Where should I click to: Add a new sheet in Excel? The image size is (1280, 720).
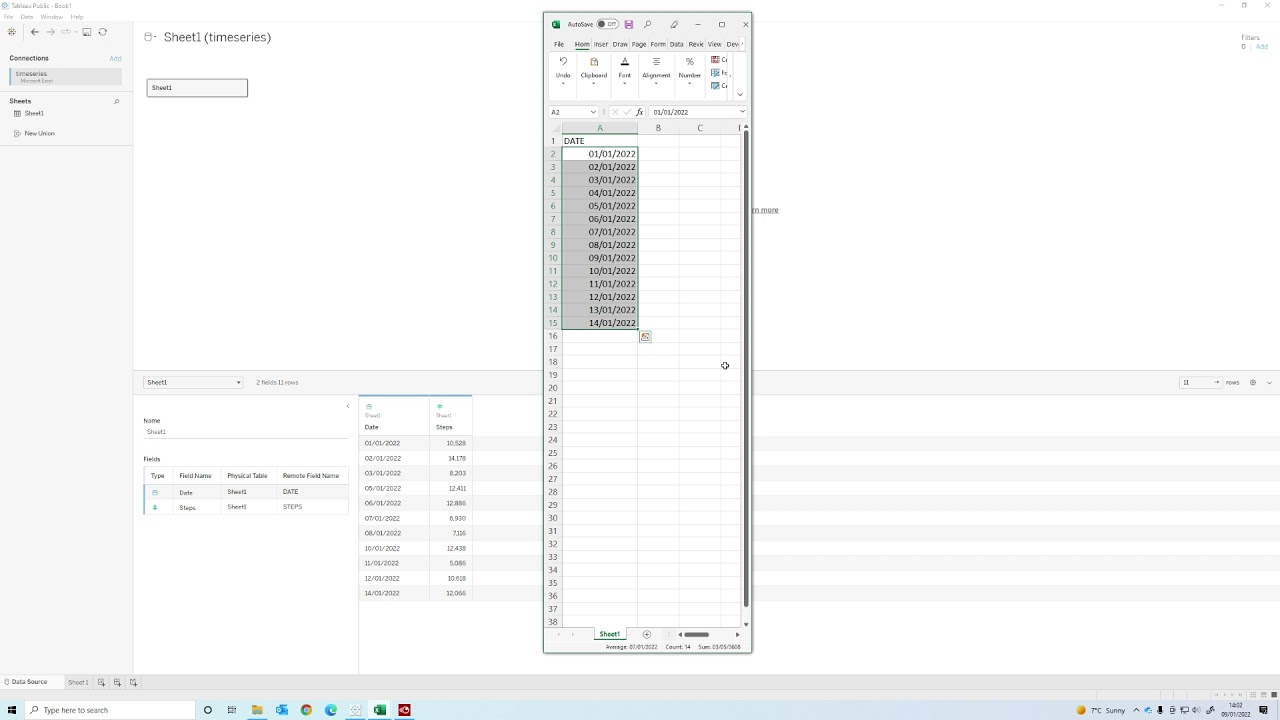[646, 634]
